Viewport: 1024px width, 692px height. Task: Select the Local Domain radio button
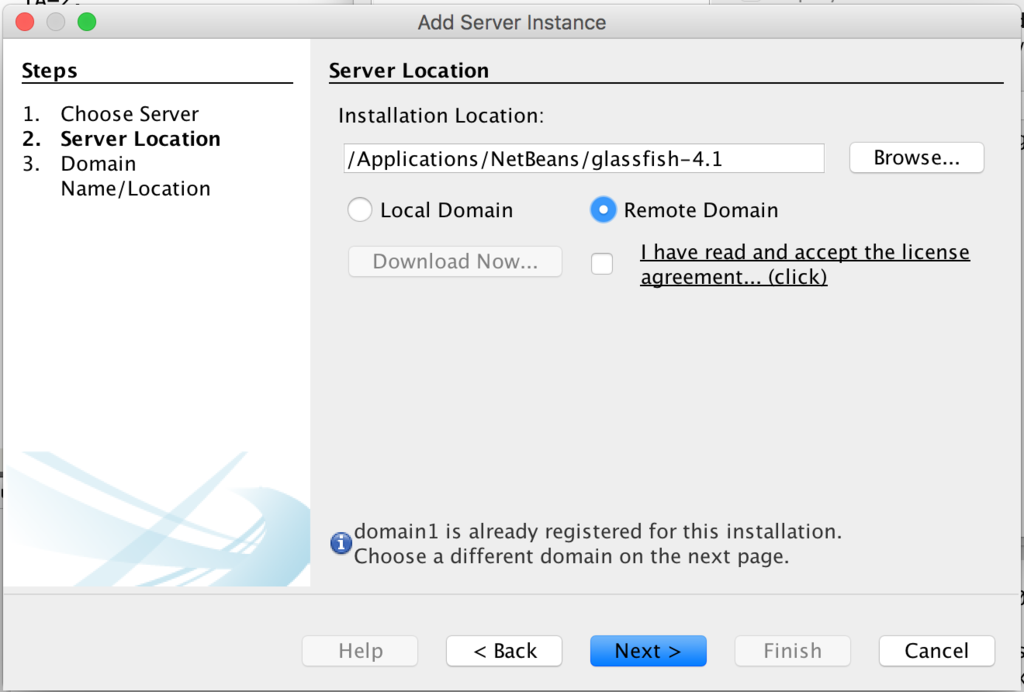pyautogui.click(x=360, y=210)
